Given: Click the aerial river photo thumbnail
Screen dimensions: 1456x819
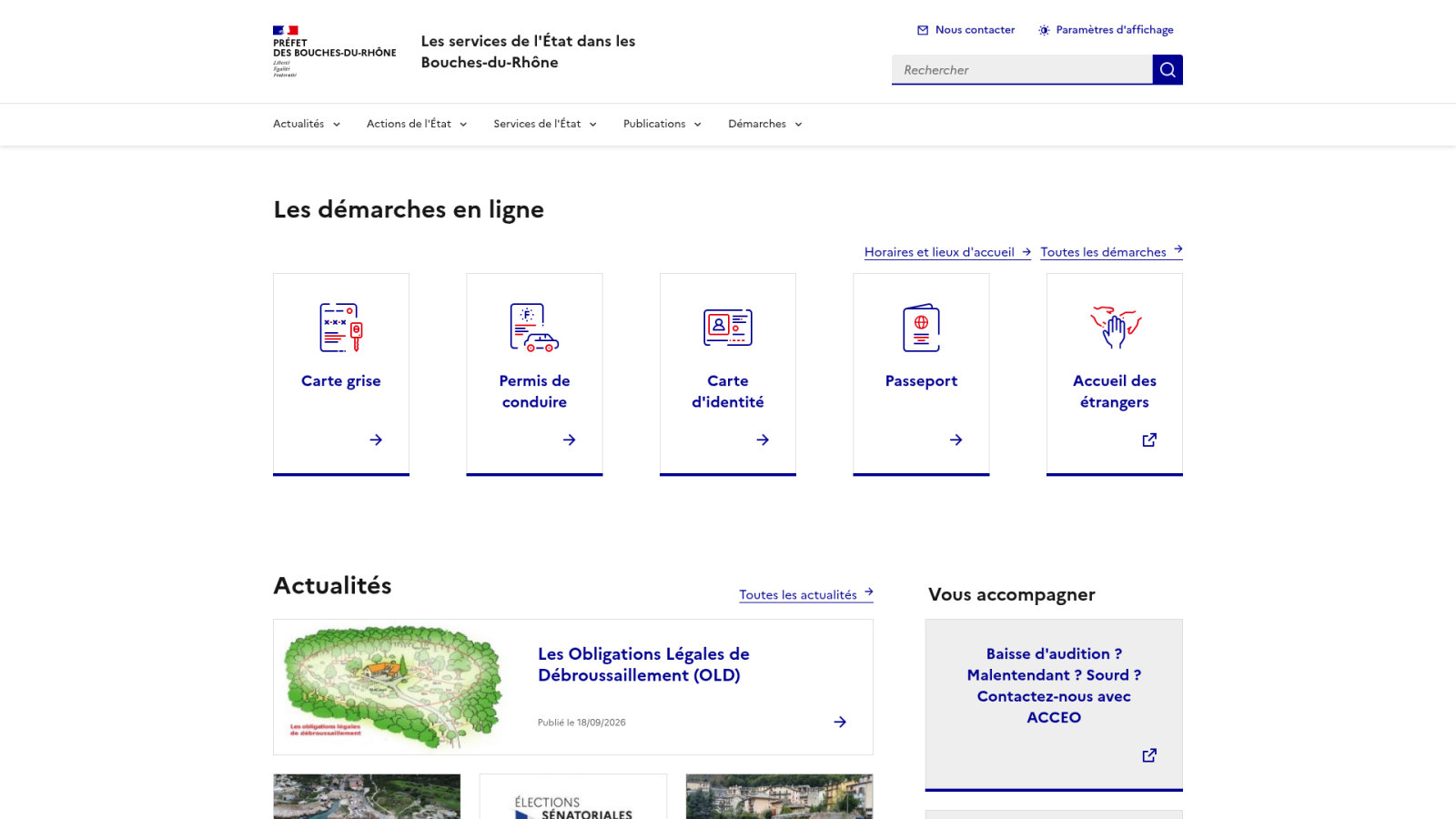Looking at the screenshot, I should click(x=367, y=797).
